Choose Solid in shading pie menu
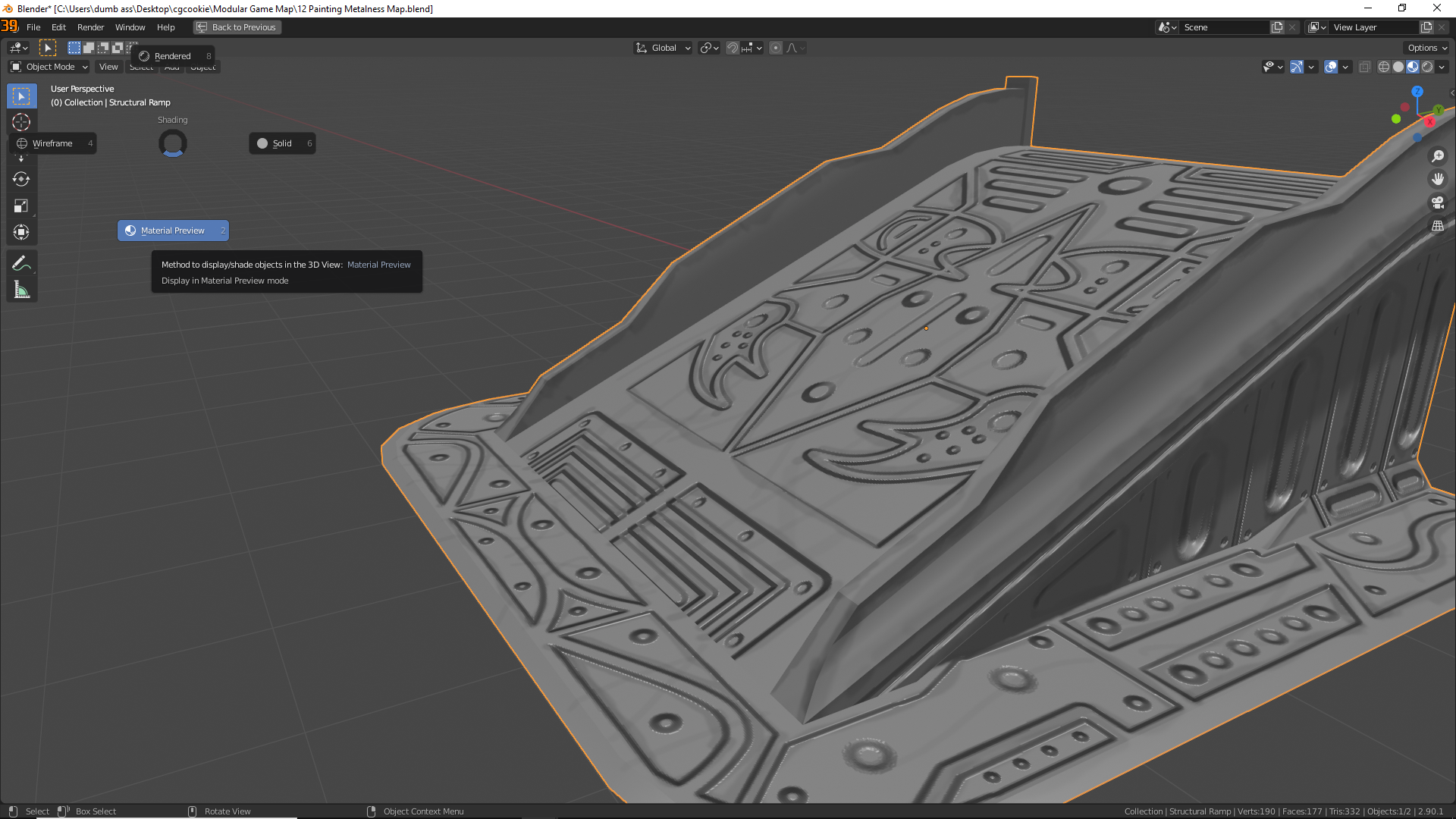The height and width of the screenshot is (819, 1456). pyautogui.click(x=282, y=143)
